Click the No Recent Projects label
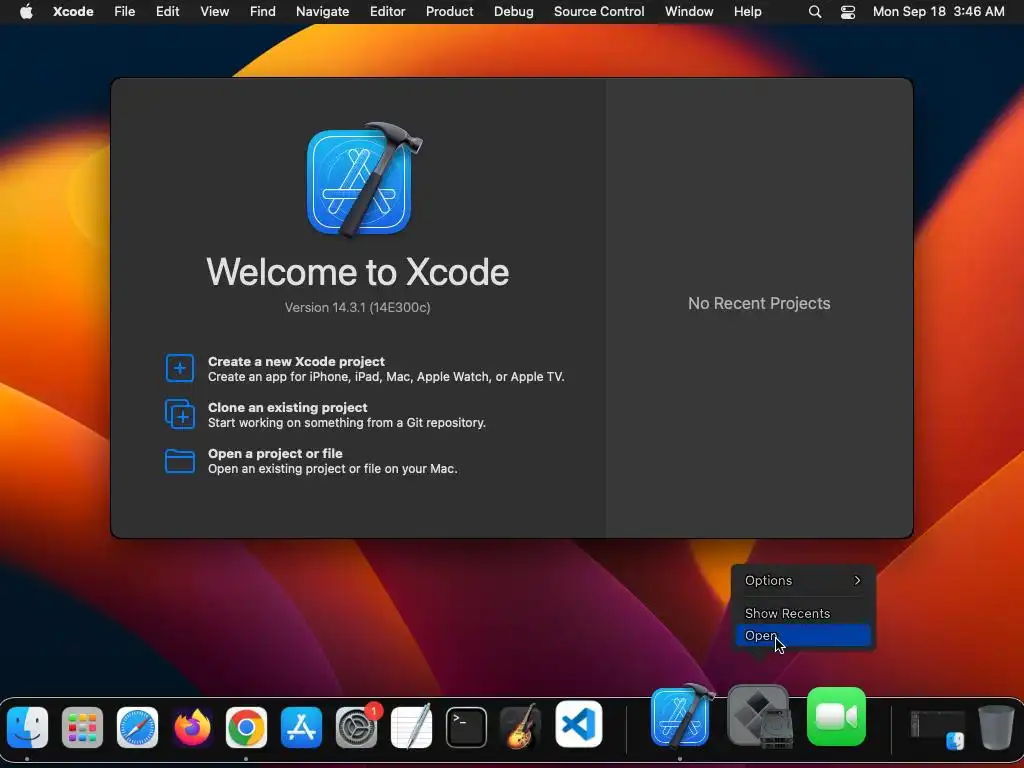 tap(759, 303)
